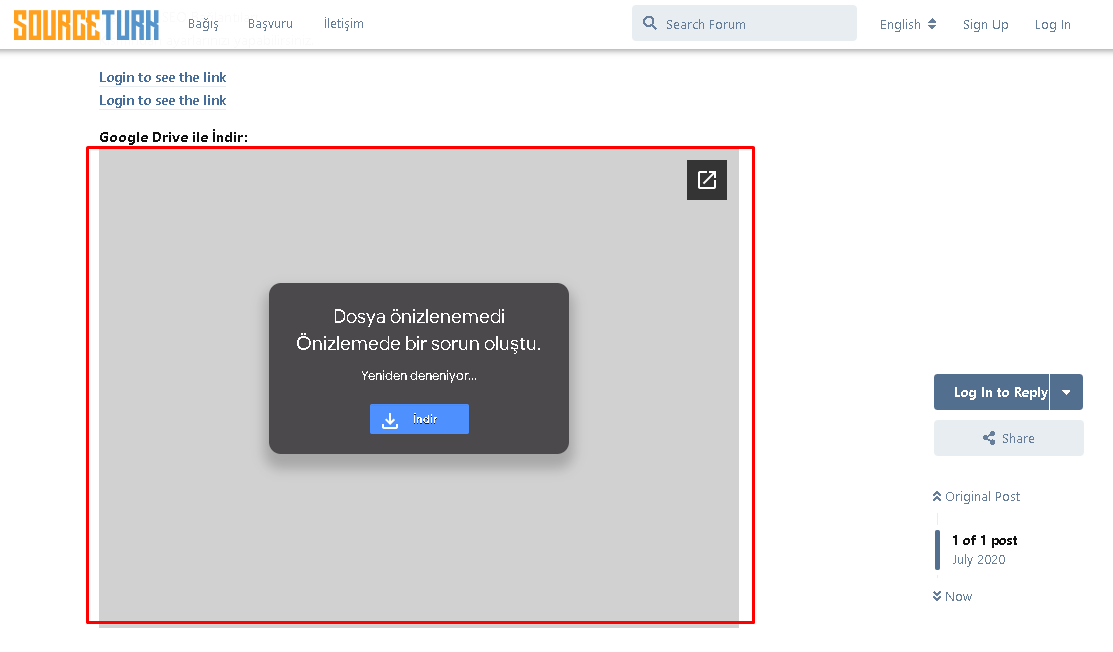Click the first Login to see the link
Viewport: 1113px width, 652px height.
point(162,77)
